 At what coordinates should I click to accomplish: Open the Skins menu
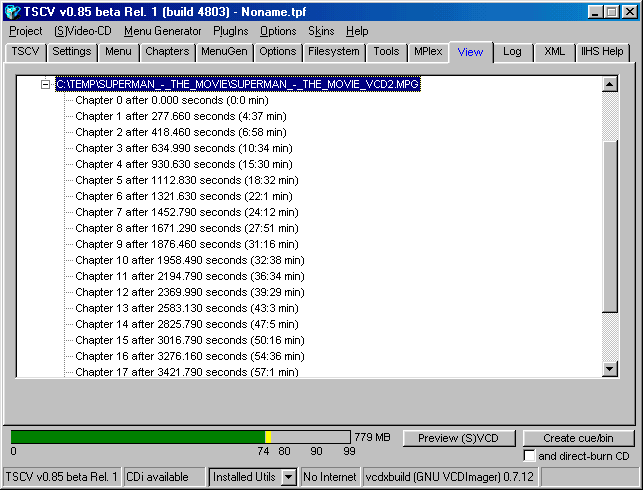point(321,31)
